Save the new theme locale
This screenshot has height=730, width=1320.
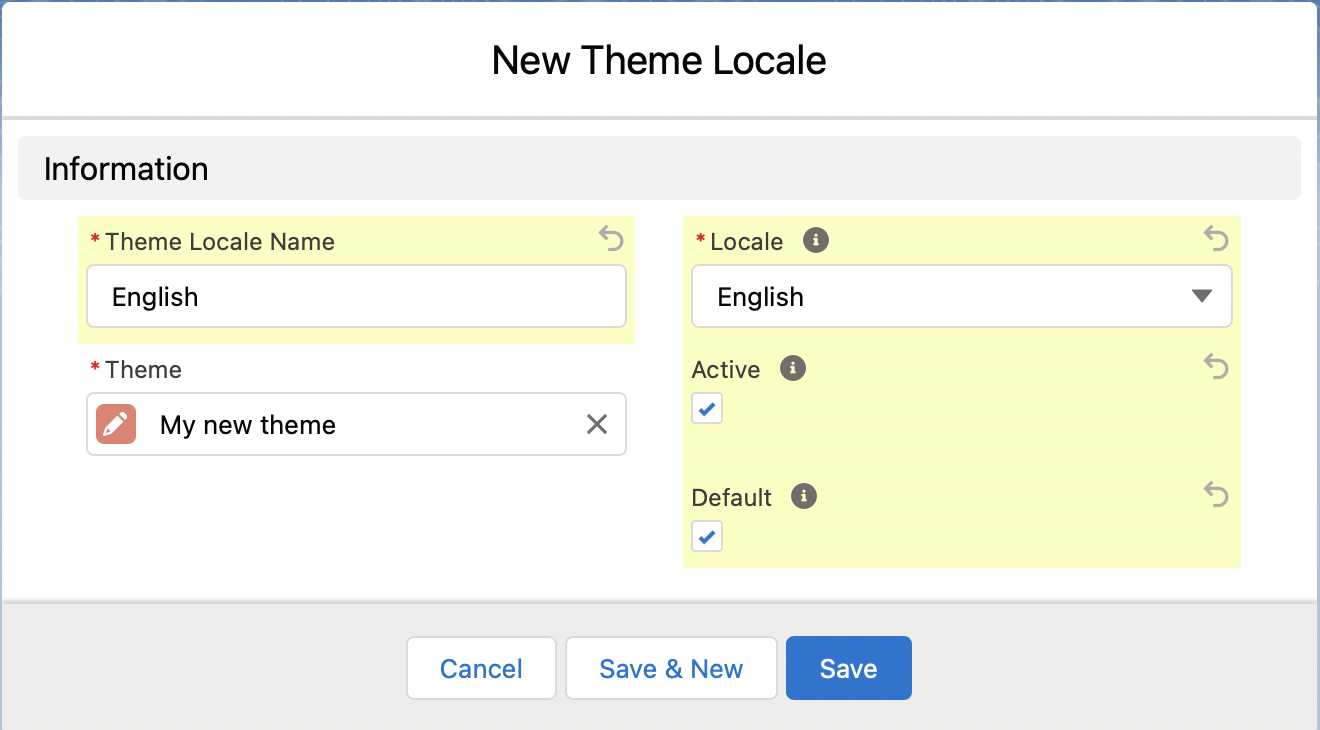click(848, 668)
